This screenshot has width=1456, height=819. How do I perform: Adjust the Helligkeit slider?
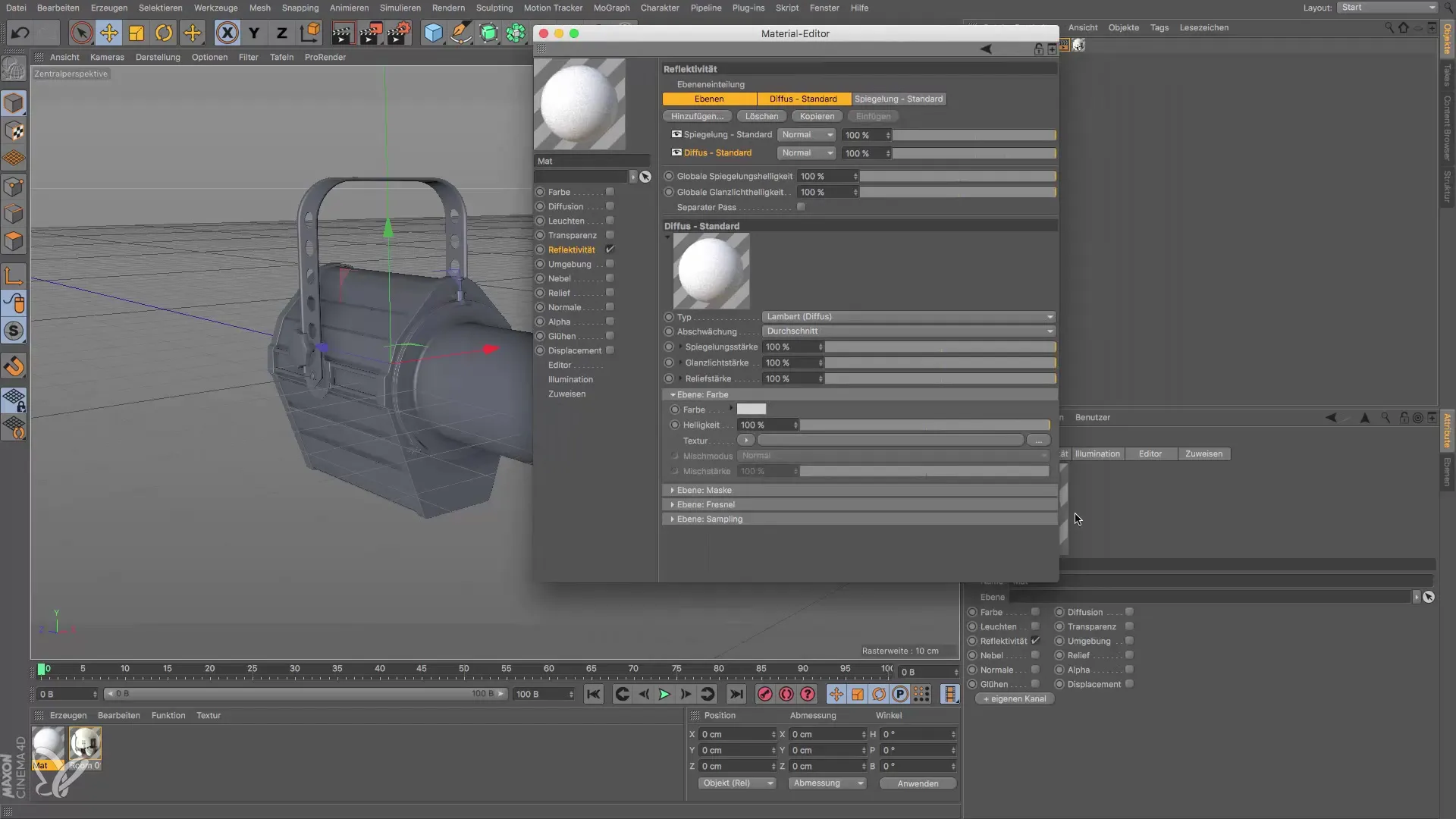924,425
